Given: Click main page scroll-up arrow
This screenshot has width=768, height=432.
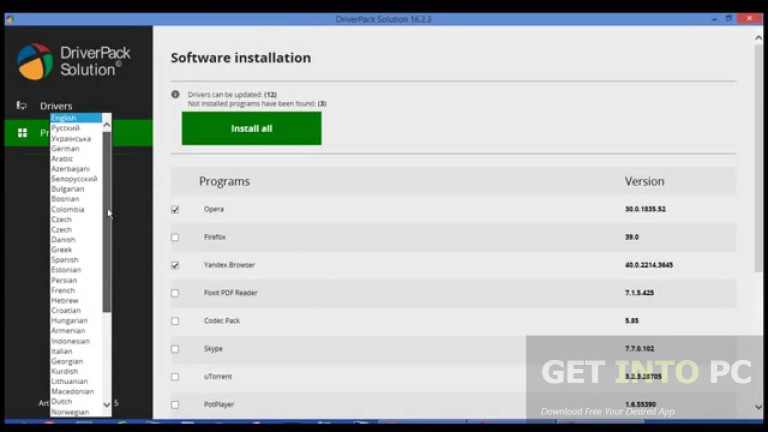Looking at the screenshot, I should (759, 38).
